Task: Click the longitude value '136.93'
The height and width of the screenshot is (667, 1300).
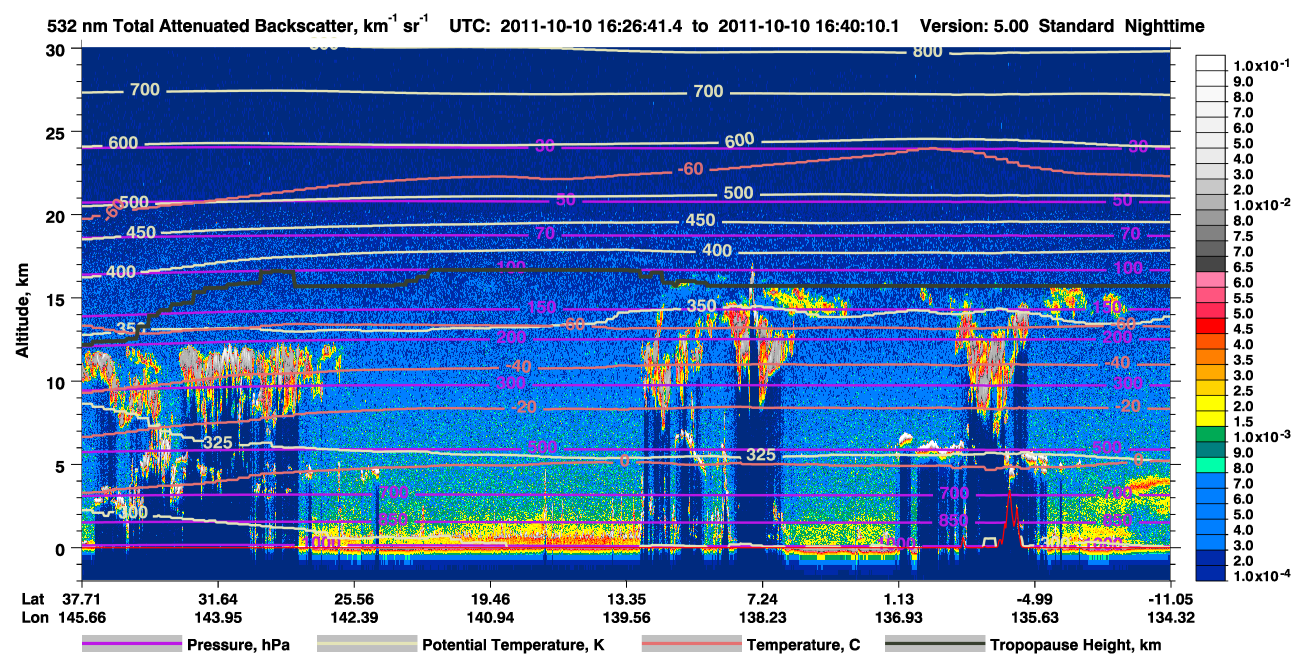Action: [898, 616]
